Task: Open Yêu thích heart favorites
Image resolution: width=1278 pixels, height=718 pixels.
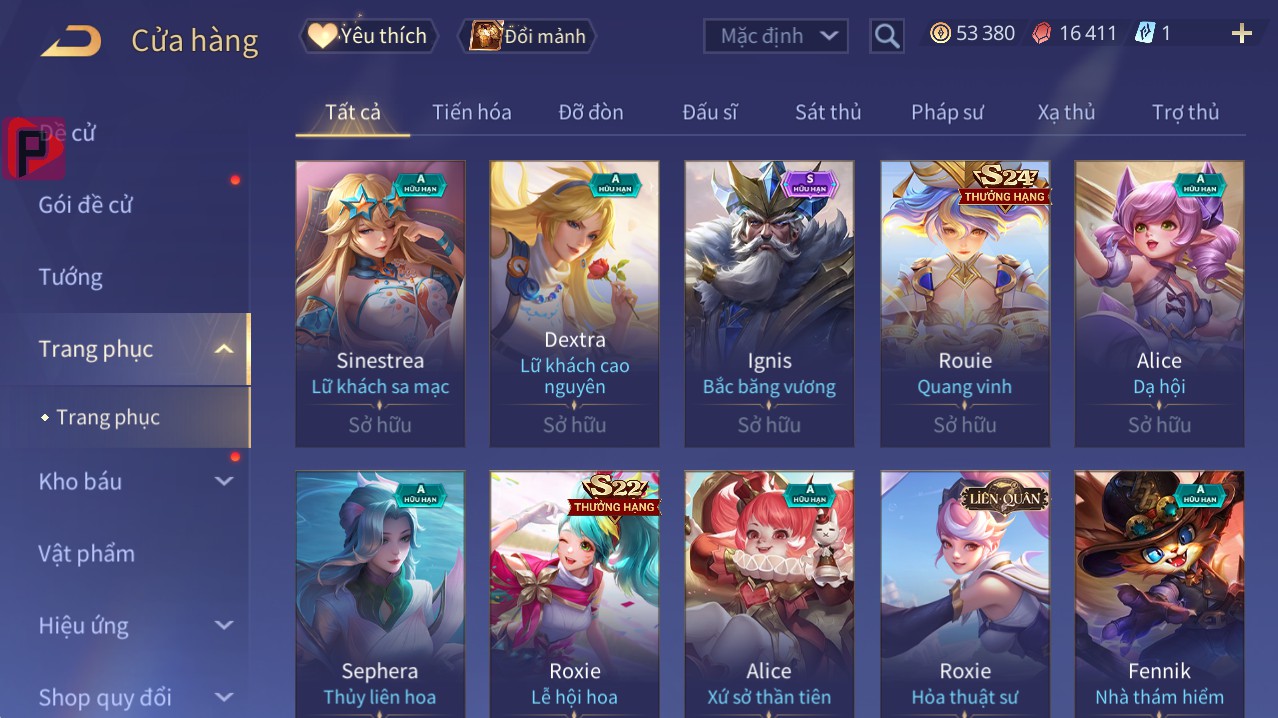Action: pyautogui.click(x=368, y=36)
